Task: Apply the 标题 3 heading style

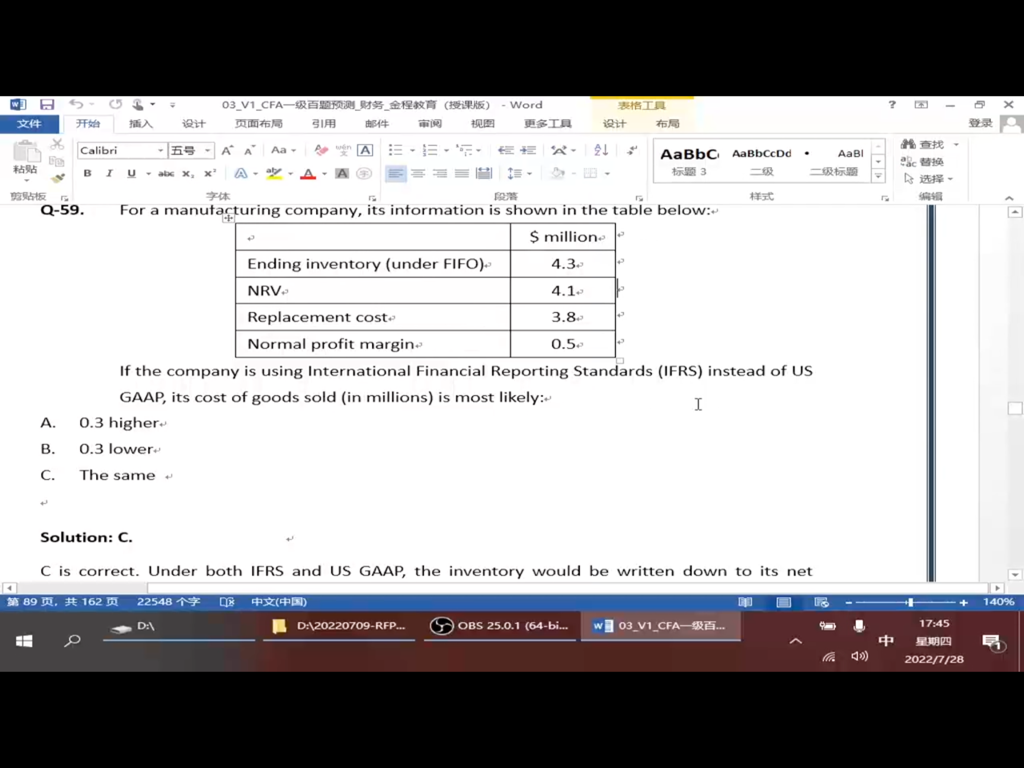Action: [689, 161]
